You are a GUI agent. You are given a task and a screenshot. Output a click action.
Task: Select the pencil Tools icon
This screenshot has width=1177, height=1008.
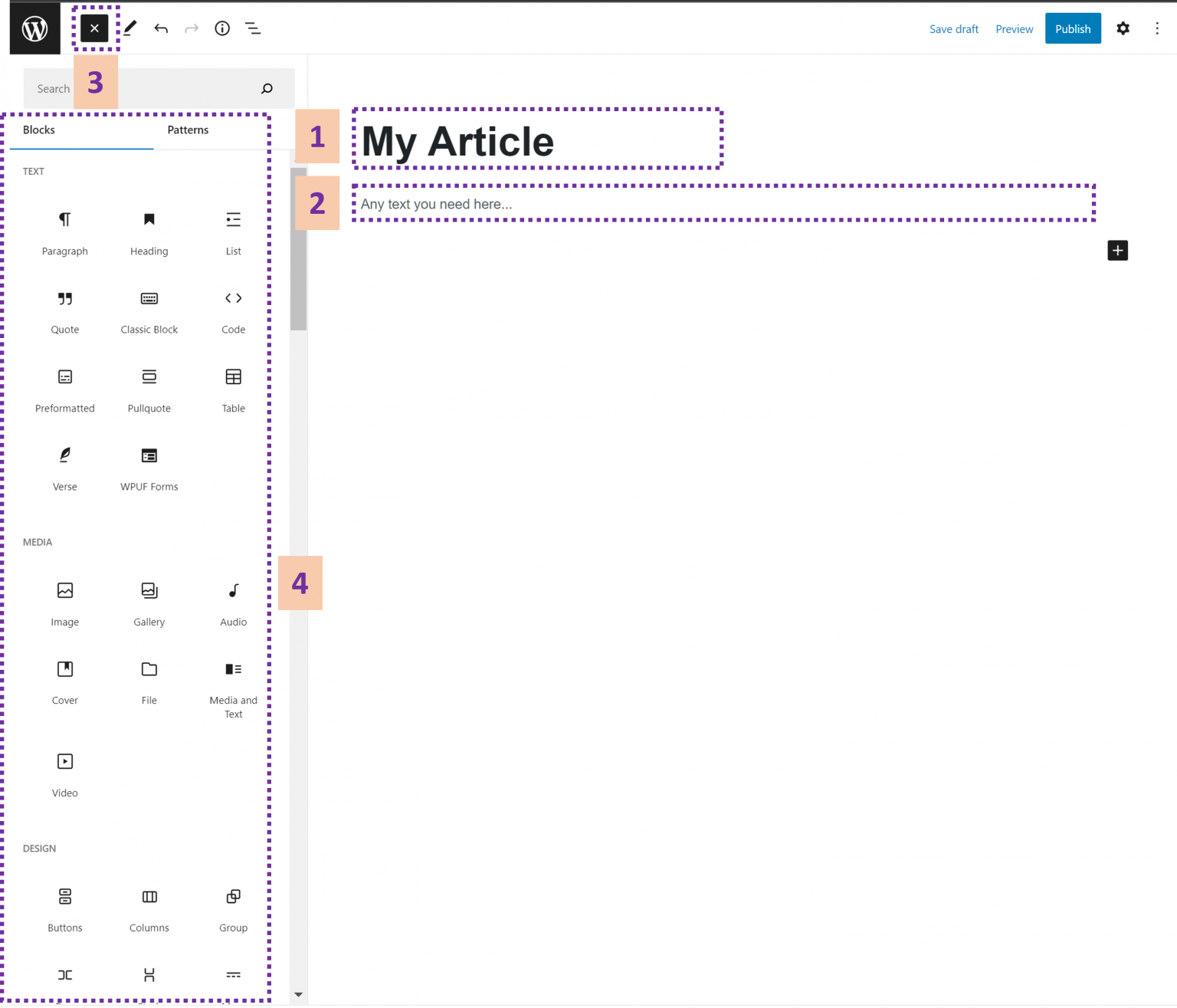tap(130, 28)
